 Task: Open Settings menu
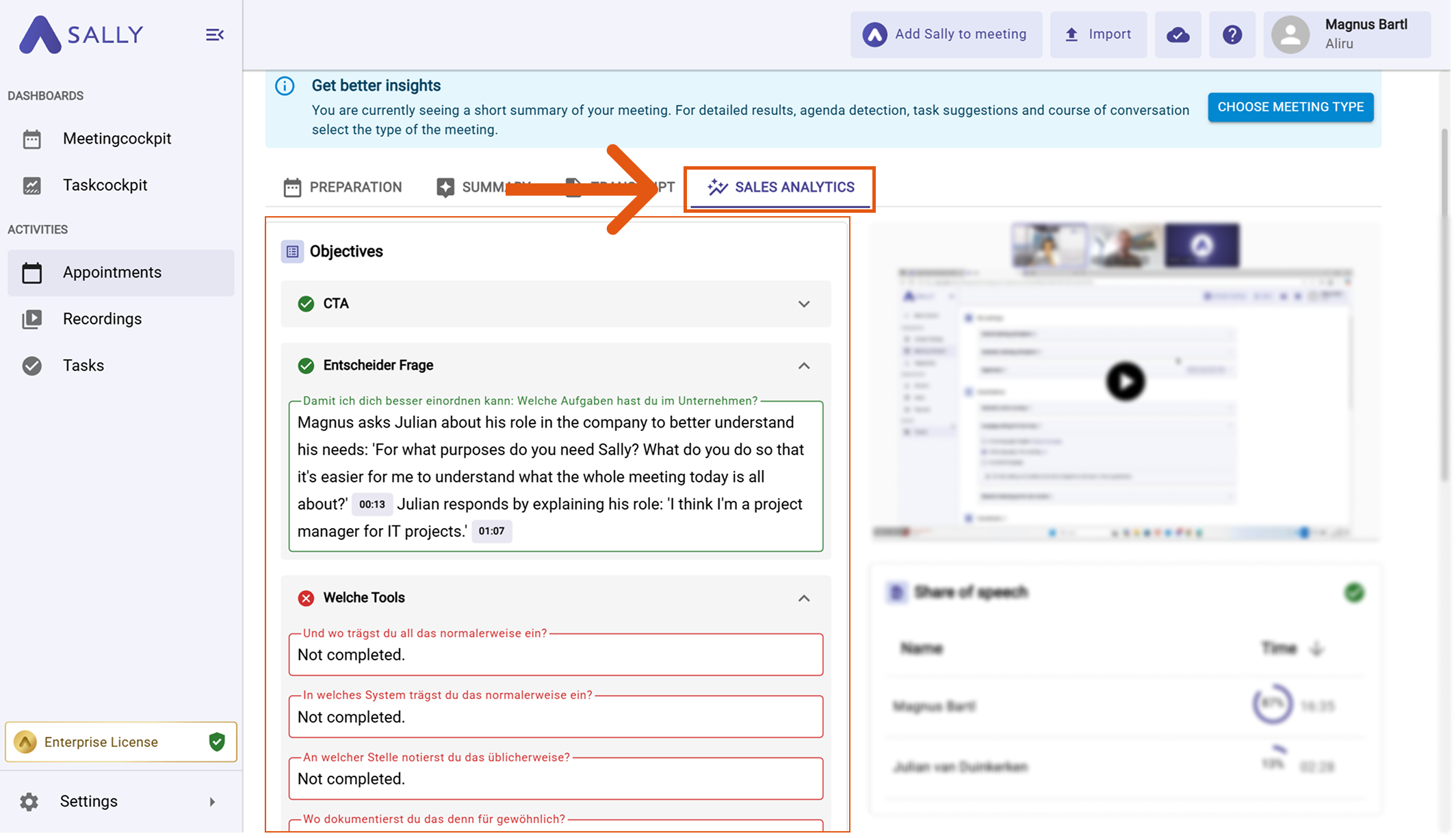pos(121,801)
